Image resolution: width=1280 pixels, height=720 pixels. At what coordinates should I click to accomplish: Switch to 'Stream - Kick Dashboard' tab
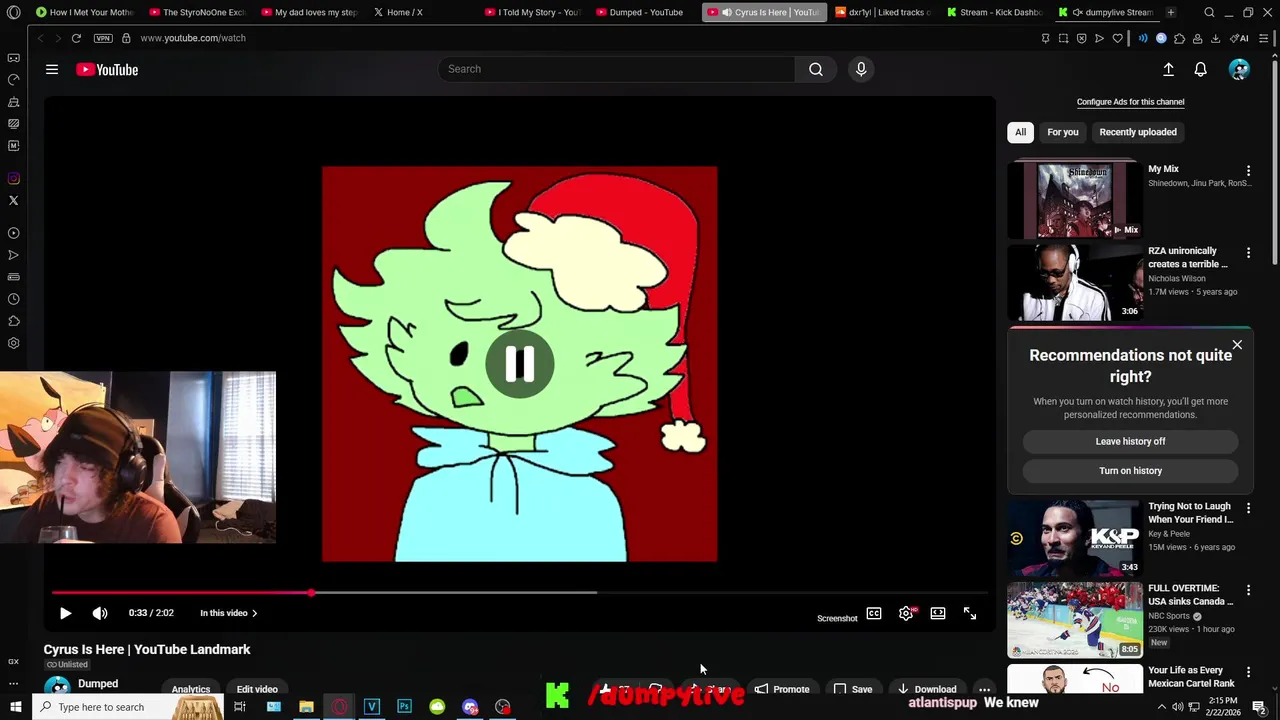995,13
